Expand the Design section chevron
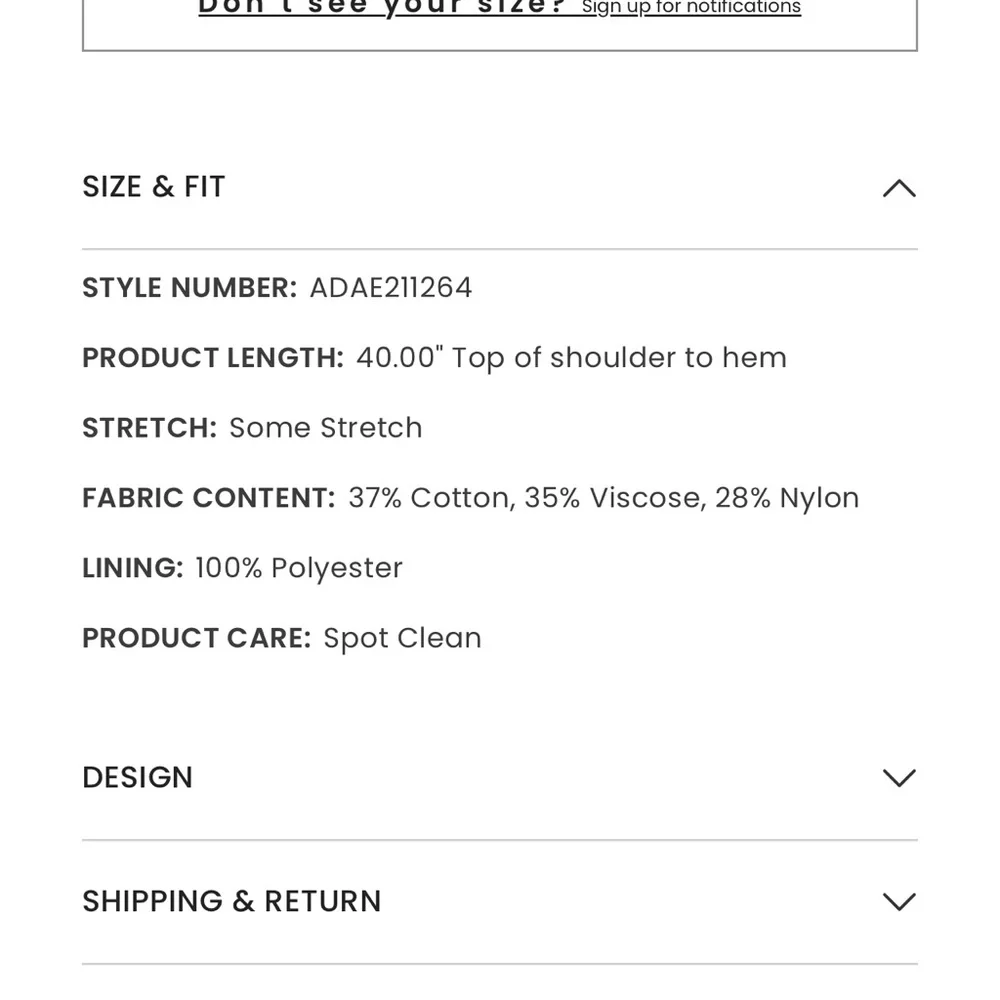The image size is (1000, 1000). 899,778
